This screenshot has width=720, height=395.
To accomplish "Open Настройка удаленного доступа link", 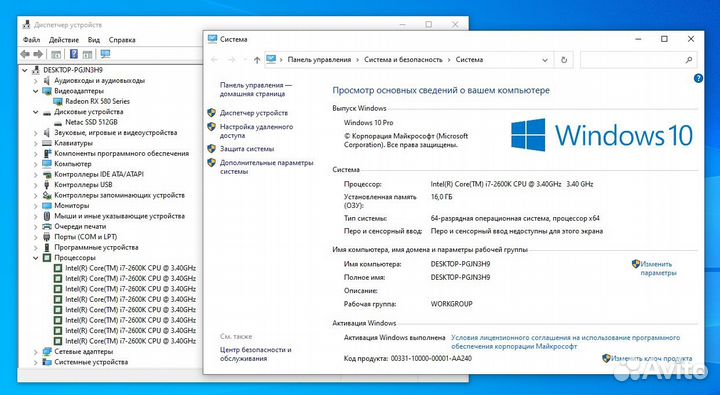I will (x=256, y=131).
